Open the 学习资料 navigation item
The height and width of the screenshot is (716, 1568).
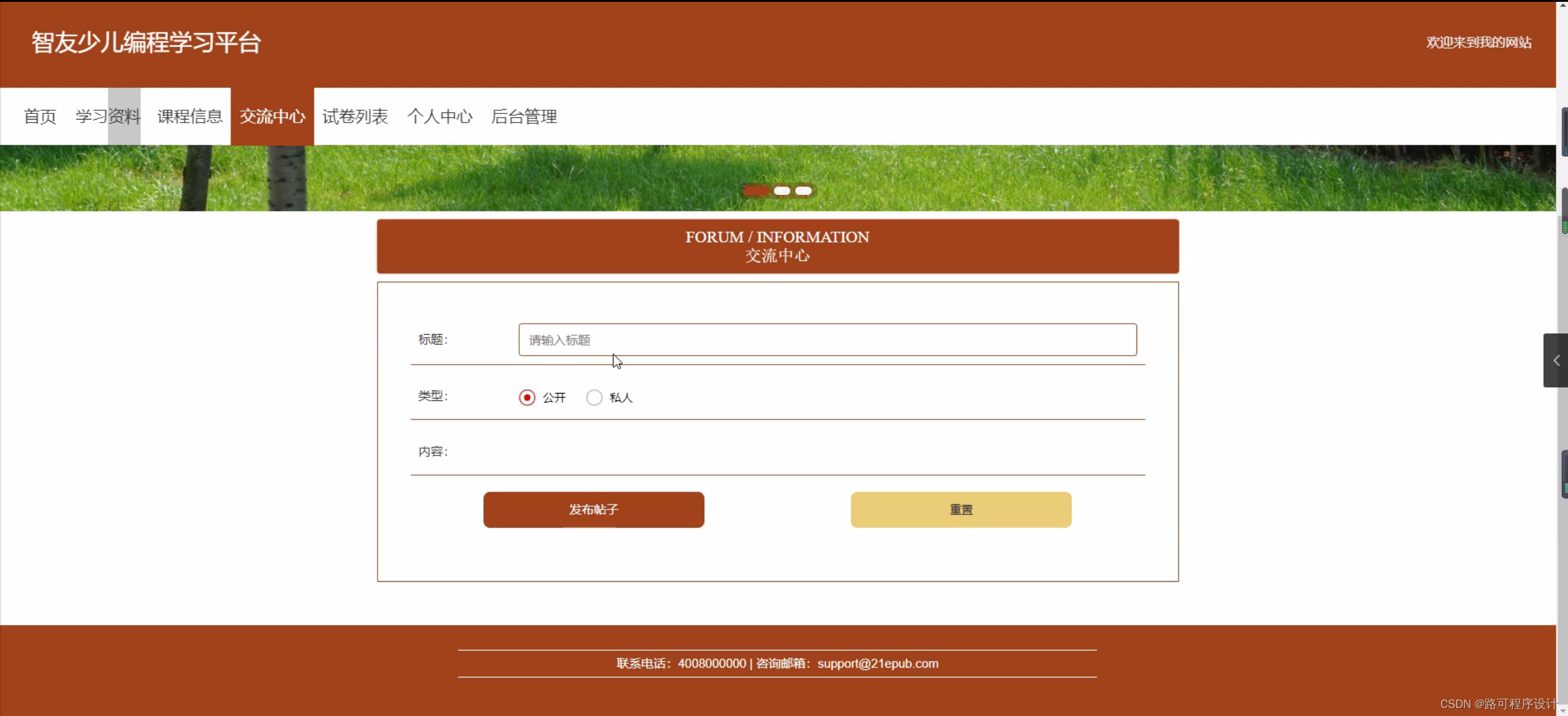pos(107,116)
